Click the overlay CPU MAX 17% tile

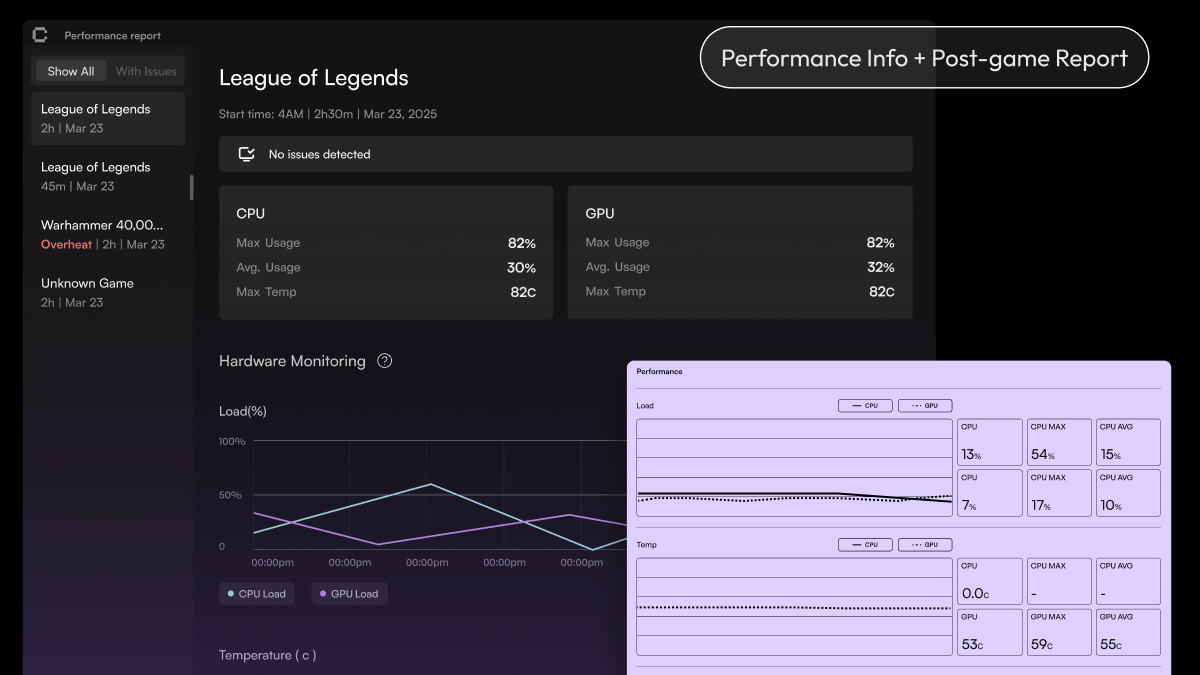click(x=1059, y=493)
